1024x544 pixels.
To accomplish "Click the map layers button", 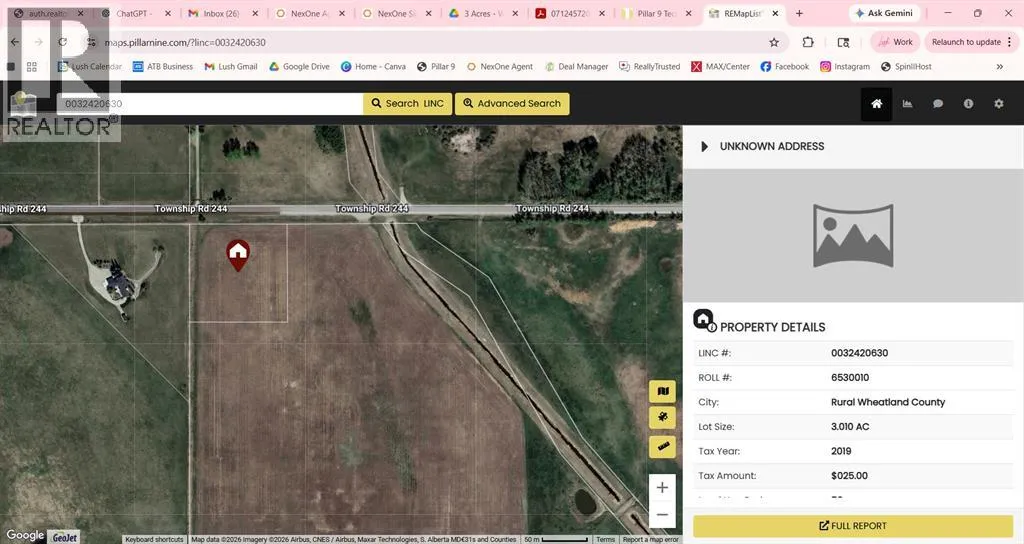I will pyautogui.click(x=662, y=392).
